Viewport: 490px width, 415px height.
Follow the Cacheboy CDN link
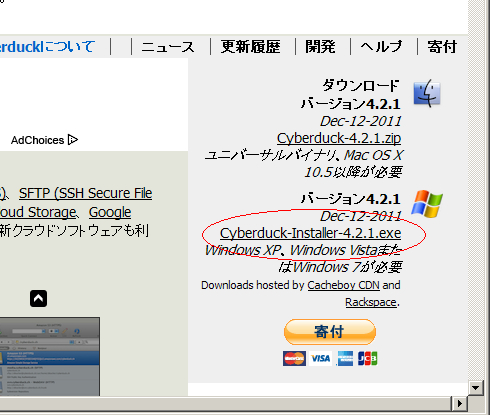point(343,285)
